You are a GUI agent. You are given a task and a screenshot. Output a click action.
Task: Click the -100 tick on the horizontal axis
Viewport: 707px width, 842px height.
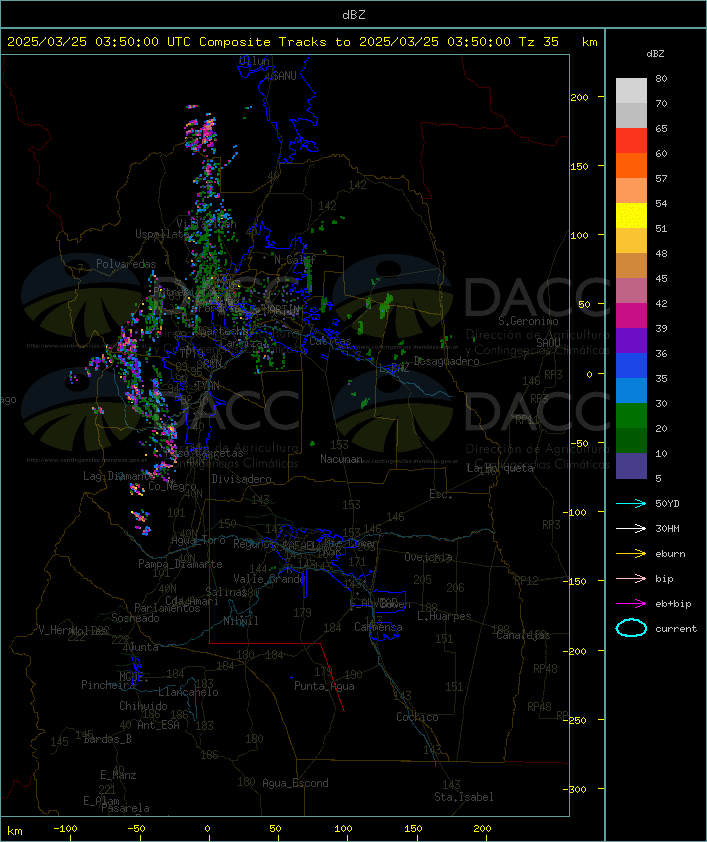click(65, 829)
